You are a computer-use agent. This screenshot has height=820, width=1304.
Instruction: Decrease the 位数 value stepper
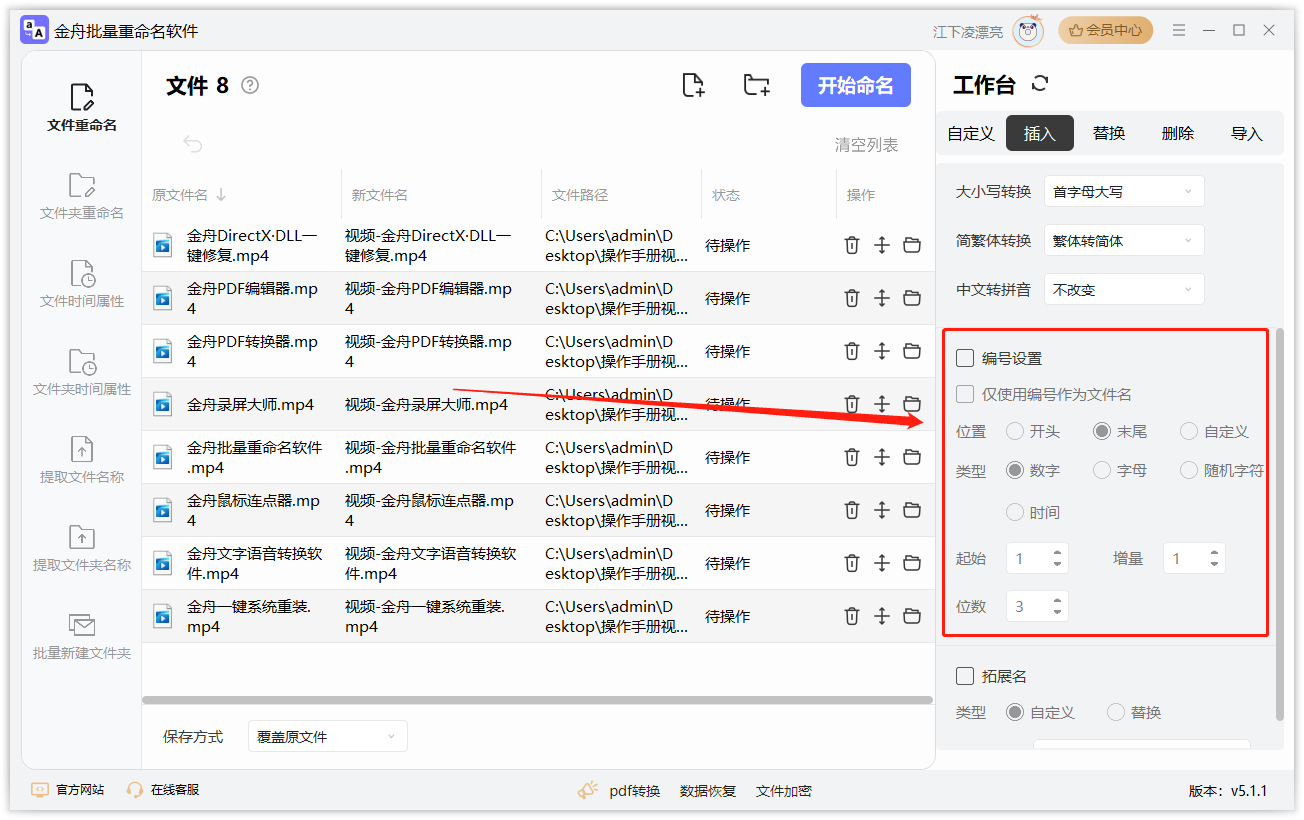pos(1057,612)
